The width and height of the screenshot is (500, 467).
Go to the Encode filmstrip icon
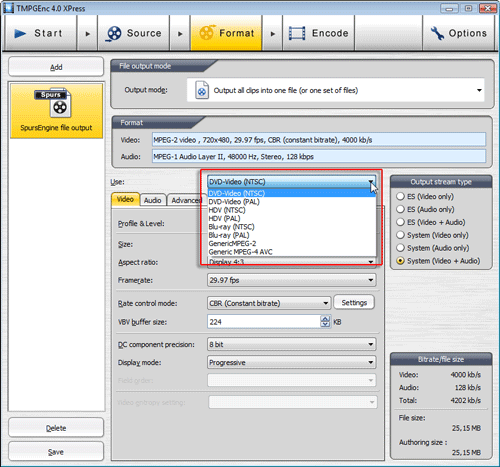click(x=297, y=33)
